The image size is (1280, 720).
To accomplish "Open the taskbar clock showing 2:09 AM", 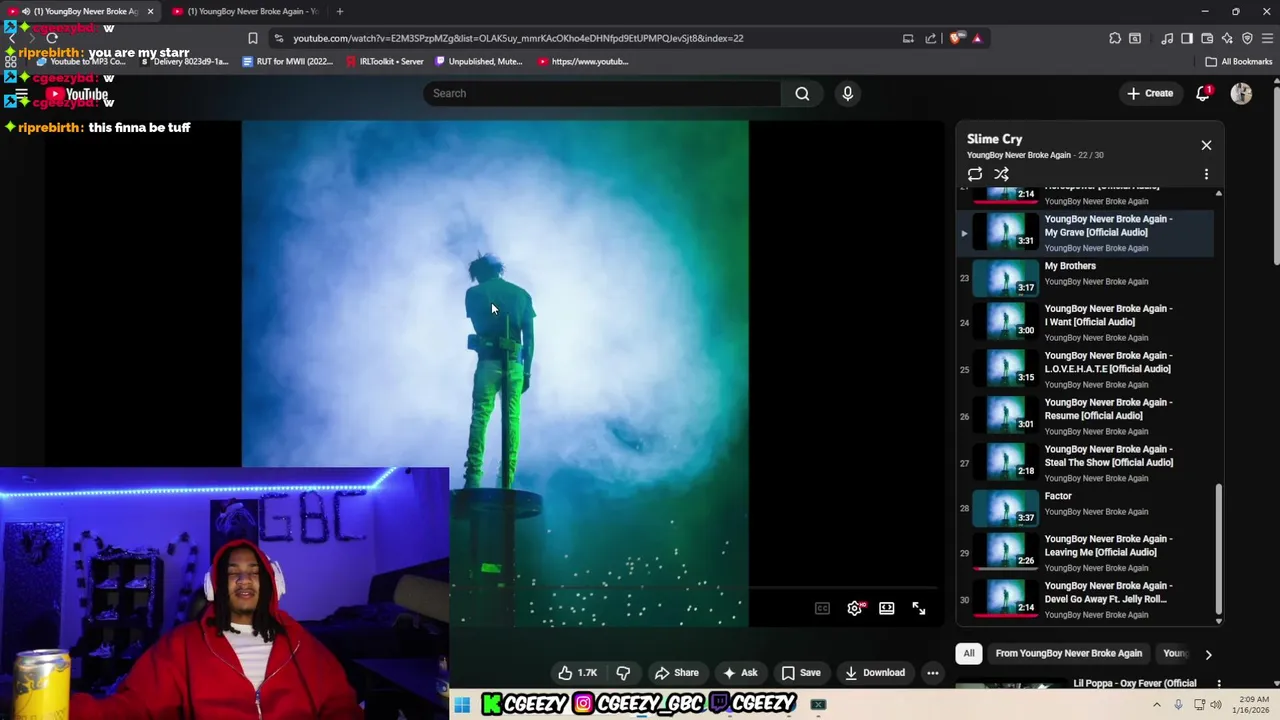I will coord(1251,705).
